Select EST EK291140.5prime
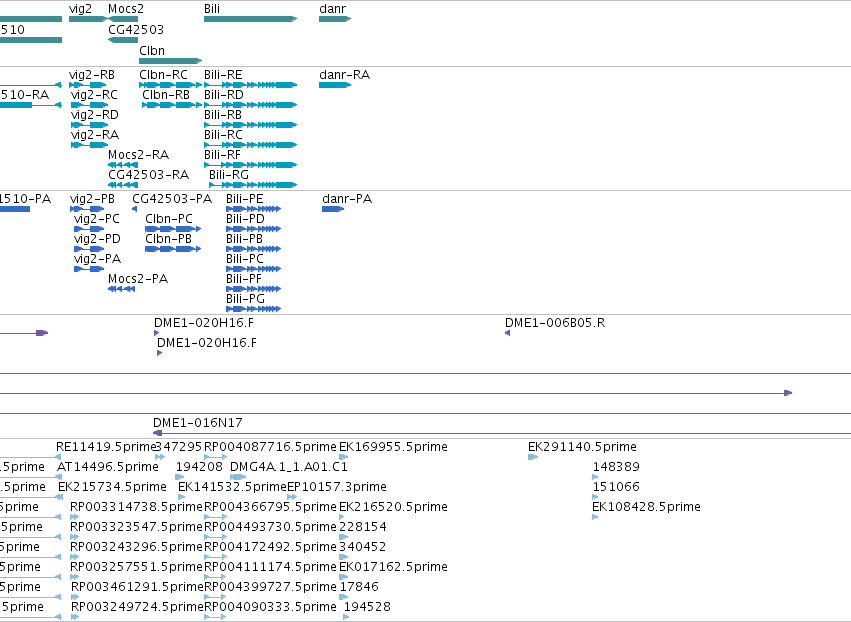The height and width of the screenshot is (622, 851). click(x=582, y=447)
